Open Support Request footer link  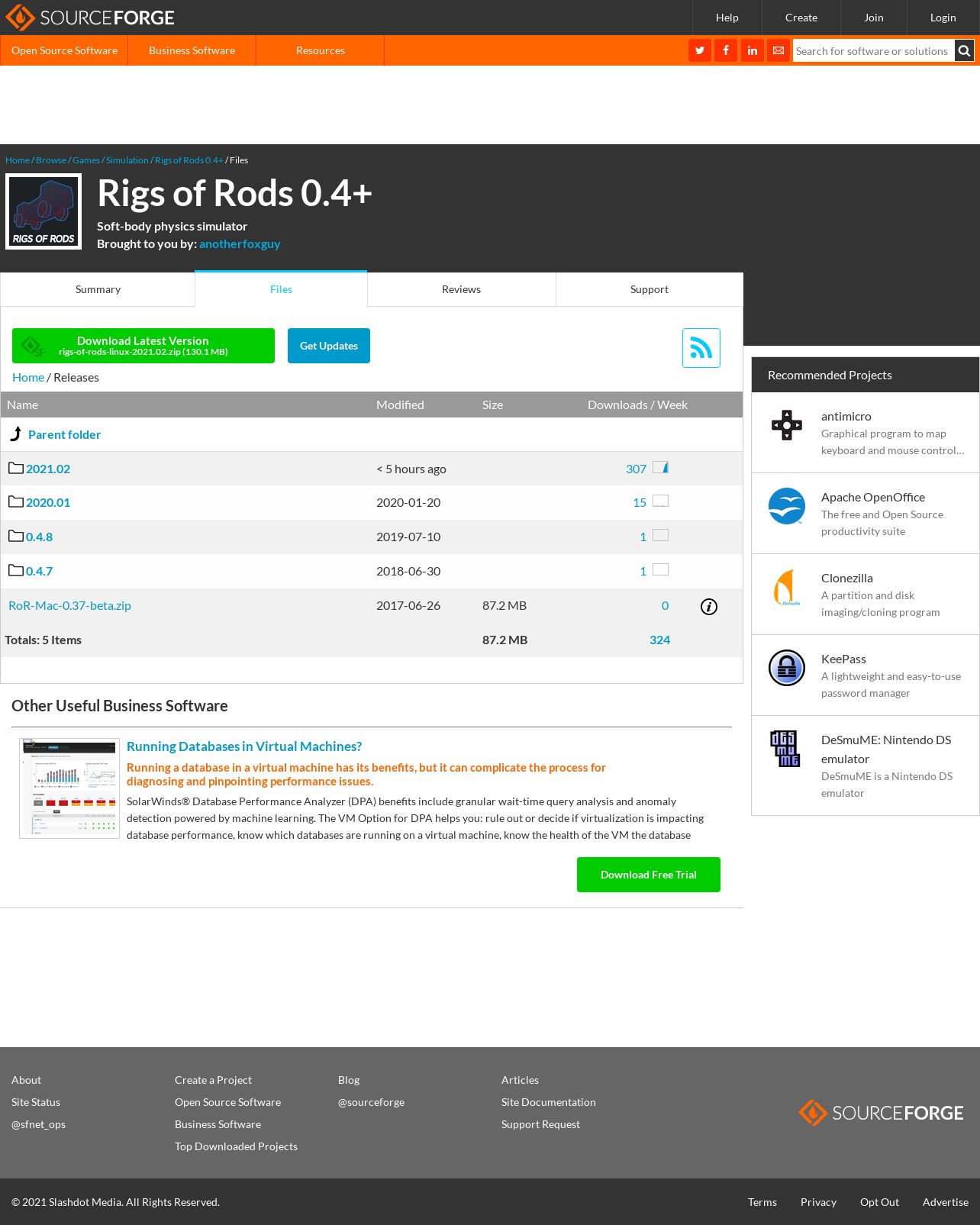tap(540, 1124)
